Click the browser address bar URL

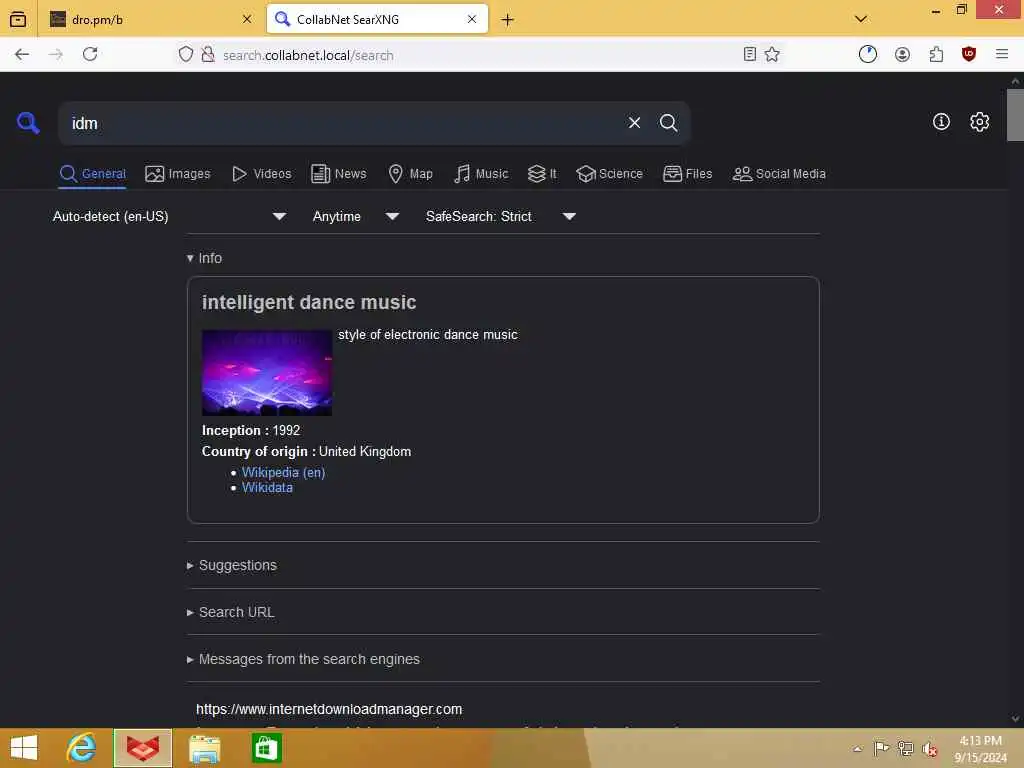308,55
